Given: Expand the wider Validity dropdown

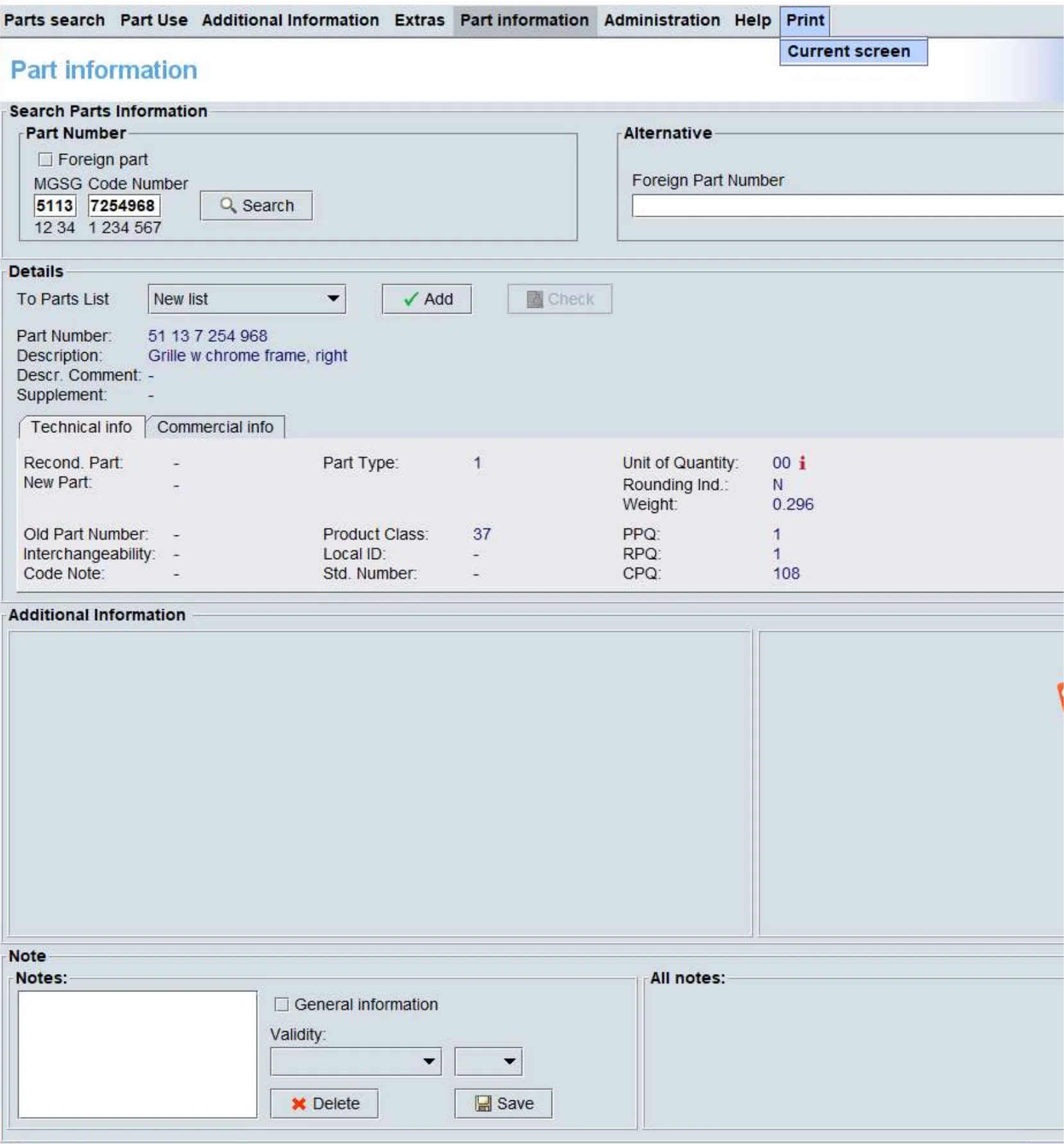Looking at the screenshot, I should pyautogui.click(x=356, y=1061).
